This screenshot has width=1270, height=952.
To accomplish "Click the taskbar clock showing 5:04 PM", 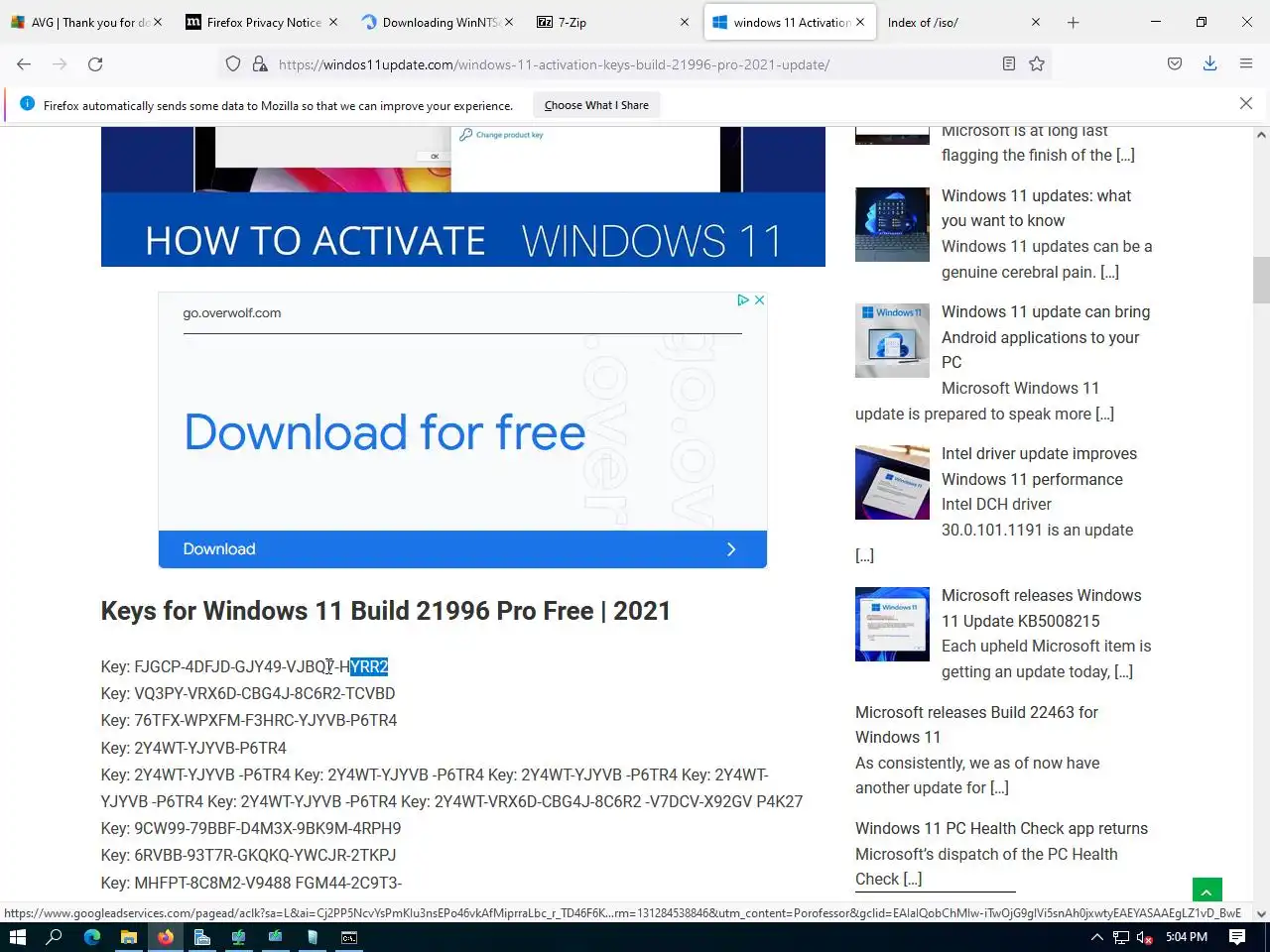I will (1187, 937).
